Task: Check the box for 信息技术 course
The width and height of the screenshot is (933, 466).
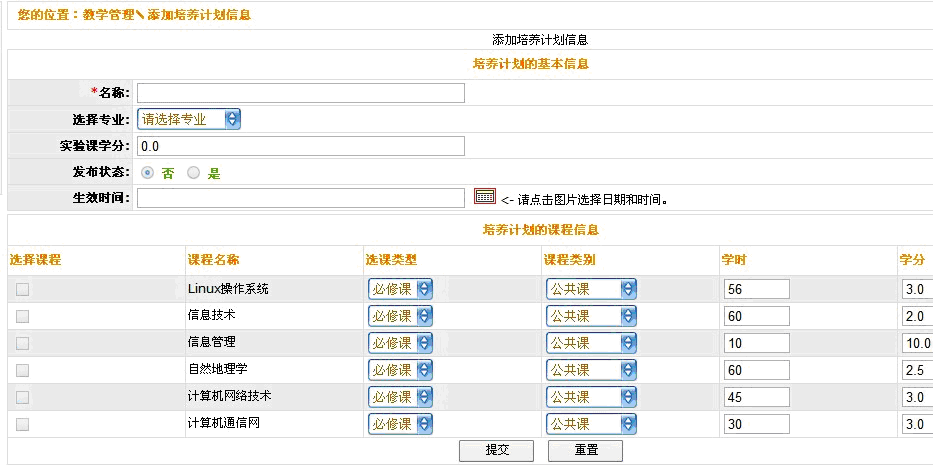Action: click(22, 316)
